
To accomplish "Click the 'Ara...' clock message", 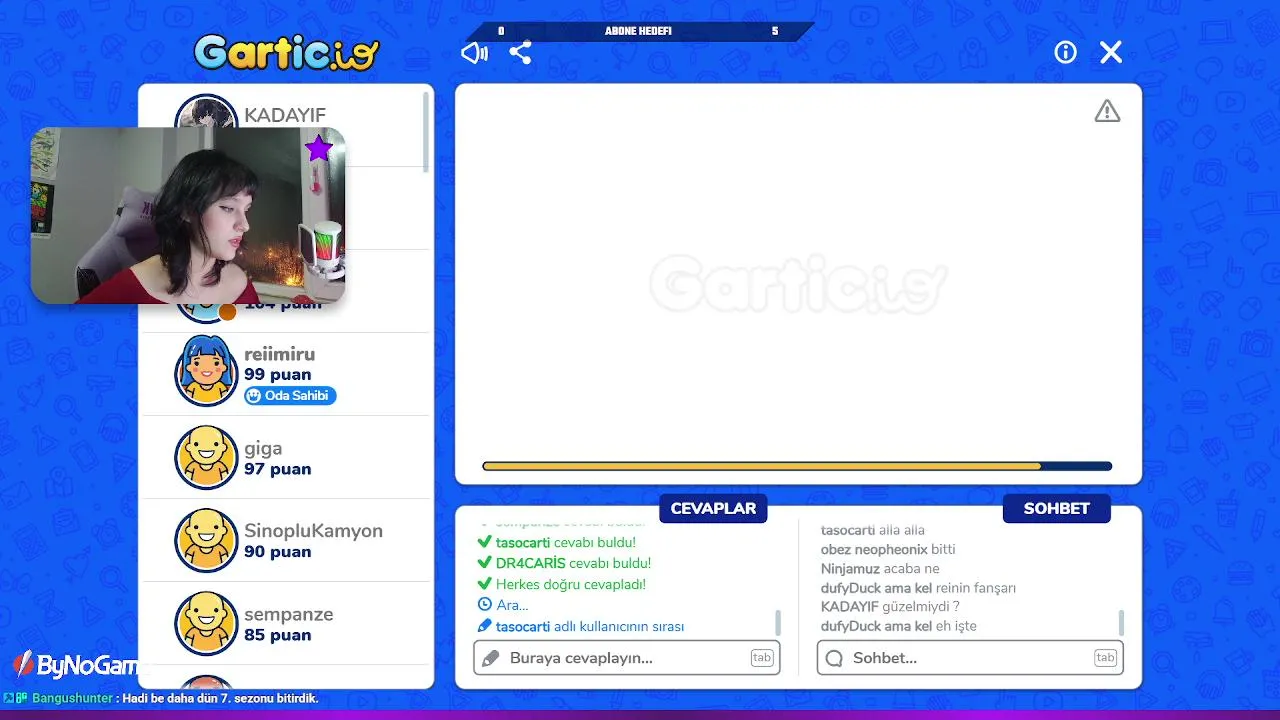I will (x=512, y=605).
